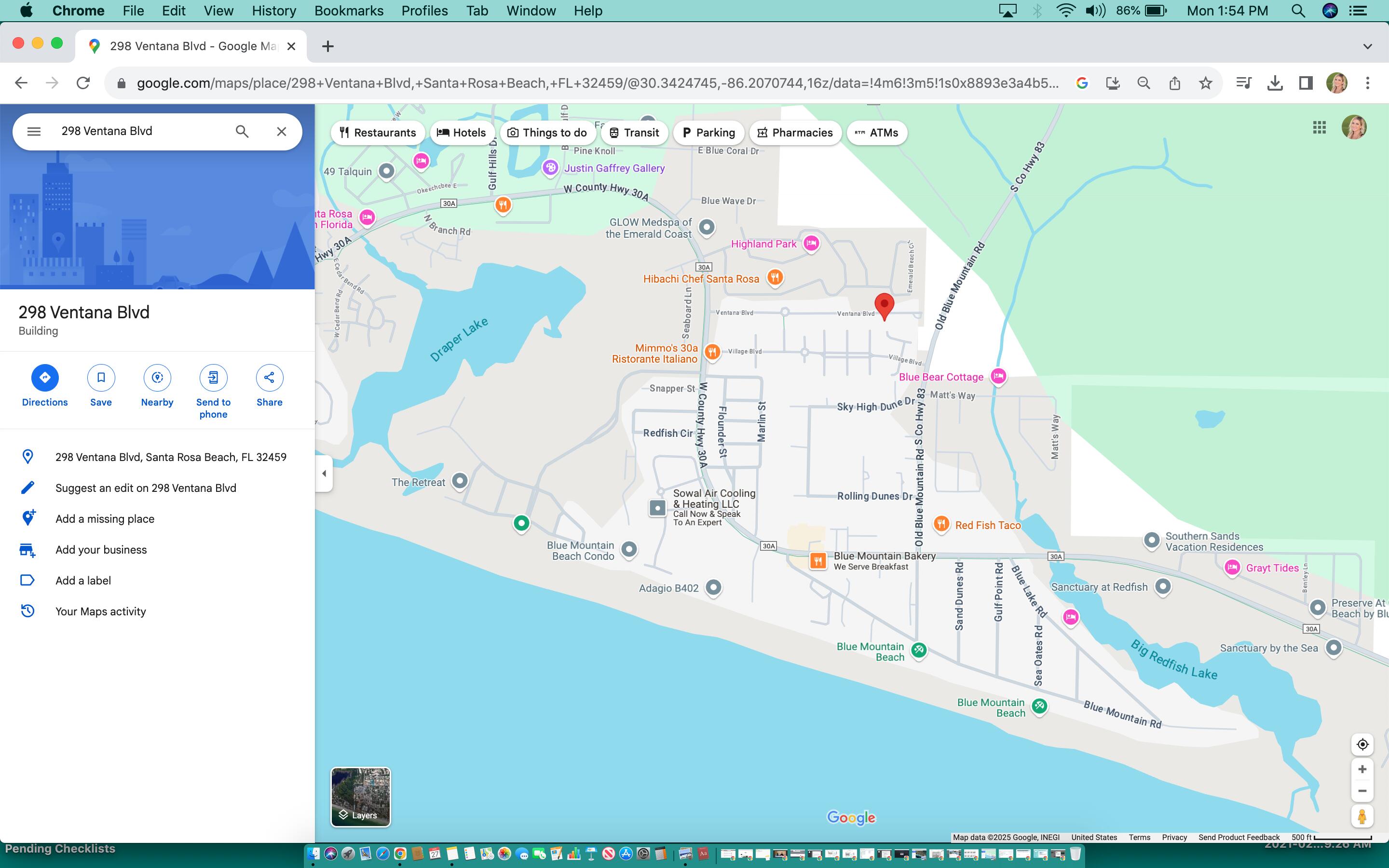
Task: Click the red pin at Ventana Blvd
Action: coord(884,306)
